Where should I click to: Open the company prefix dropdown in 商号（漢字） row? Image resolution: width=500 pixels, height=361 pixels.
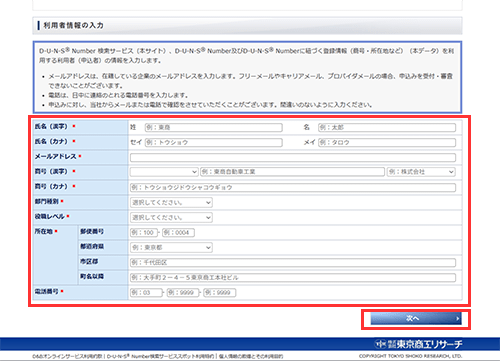pos(164,172)
